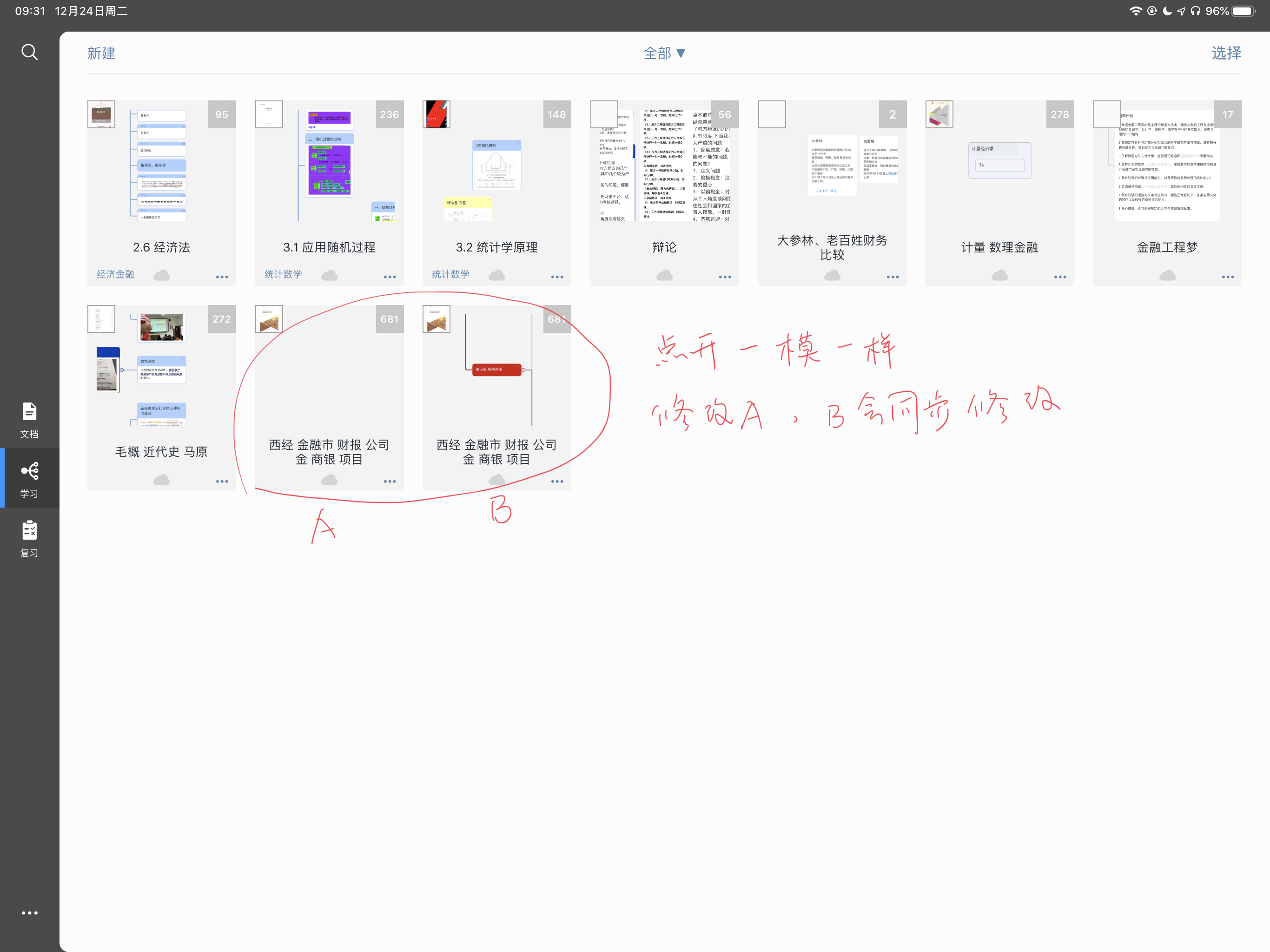Open the 辩论 notebook
Screen dimensions: 1270x952
pyautogui.click(x=664, y=193)
